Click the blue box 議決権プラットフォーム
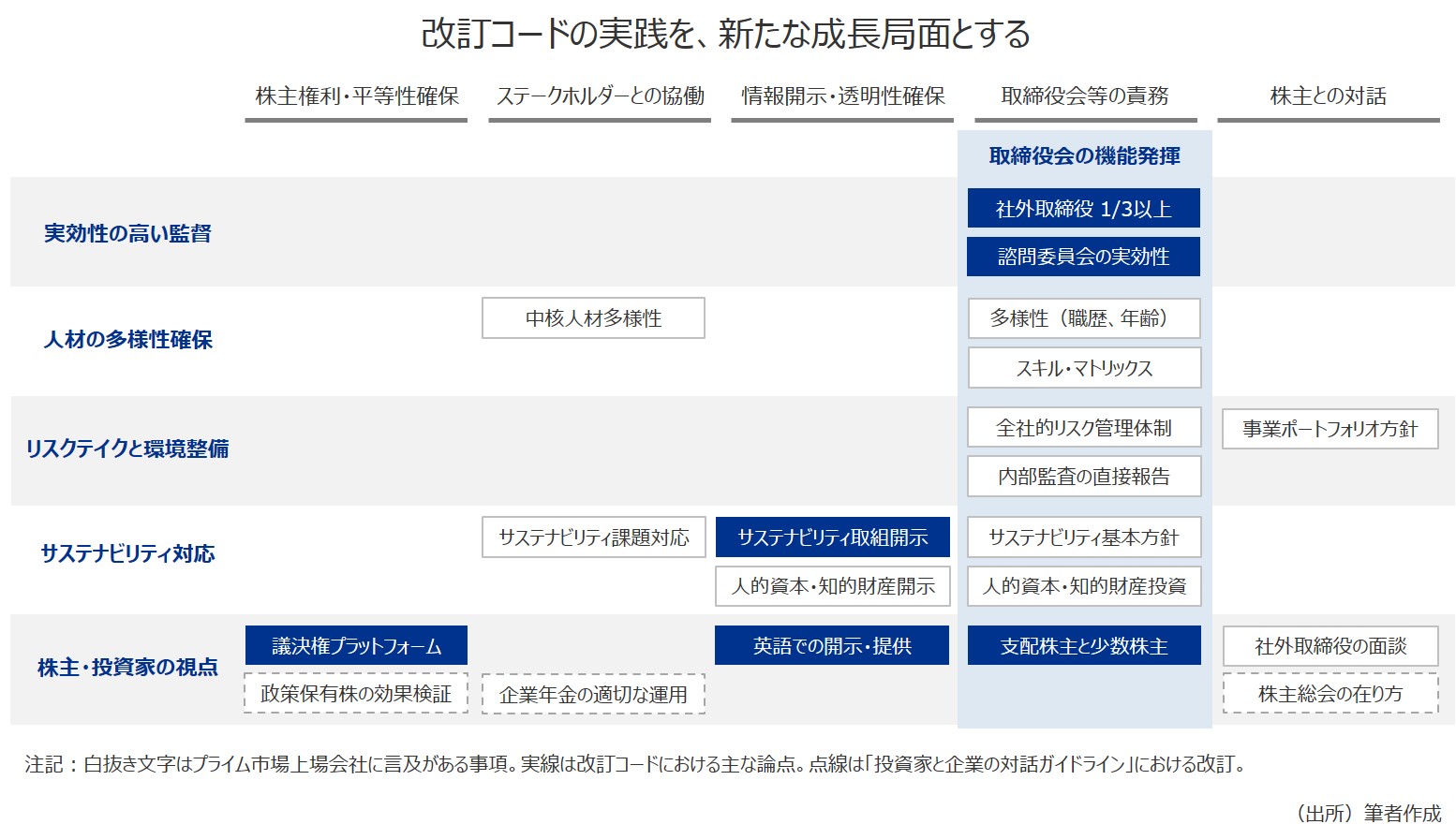 click(x=356, y=645)
